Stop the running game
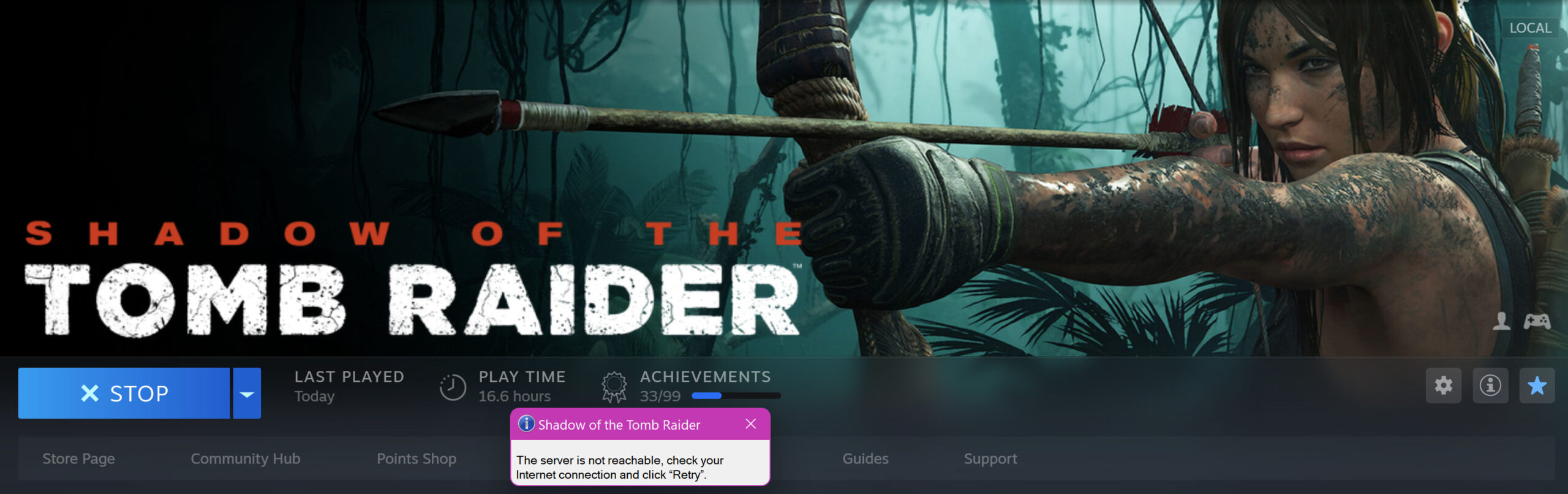 coord(124,393)
